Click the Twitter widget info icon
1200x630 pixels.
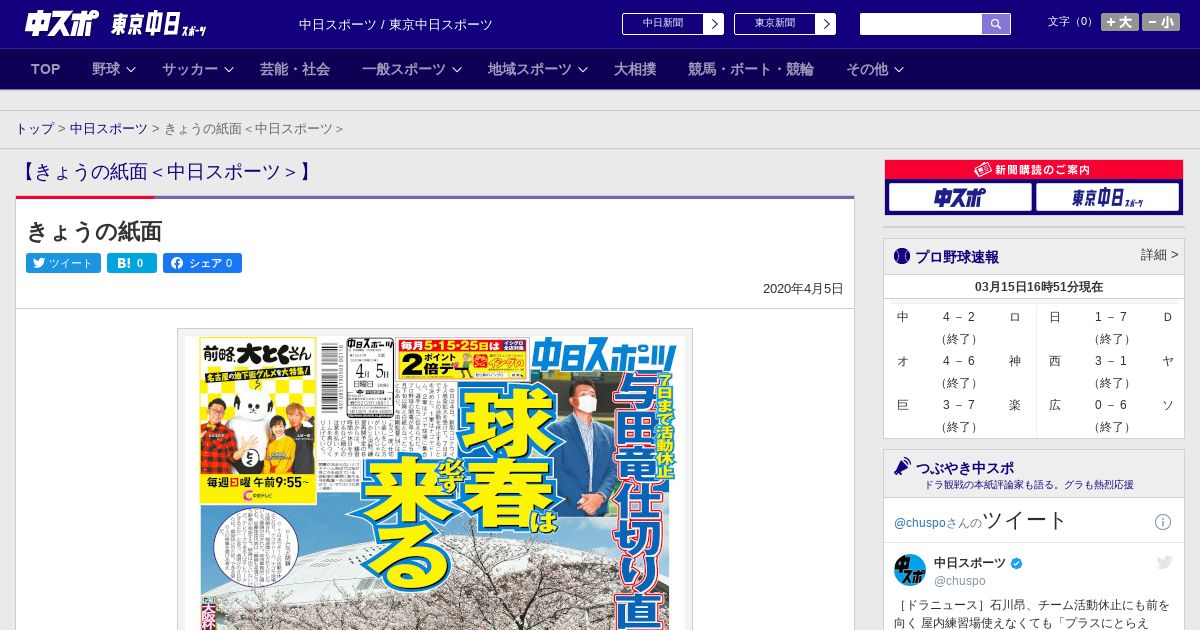1162,522
